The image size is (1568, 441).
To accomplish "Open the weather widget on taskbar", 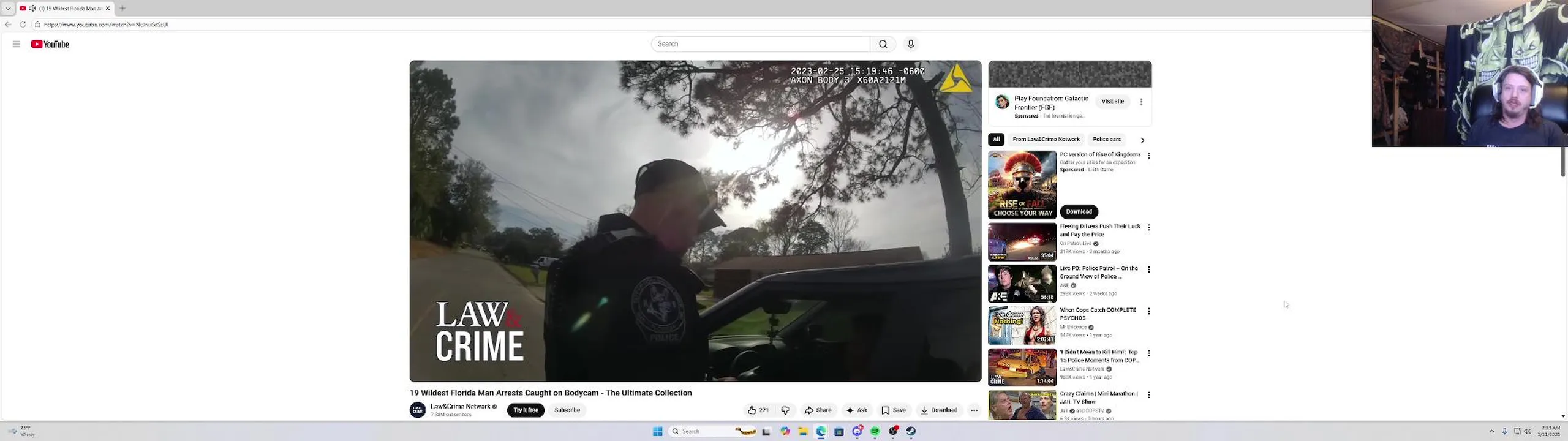I will [22, 431].
